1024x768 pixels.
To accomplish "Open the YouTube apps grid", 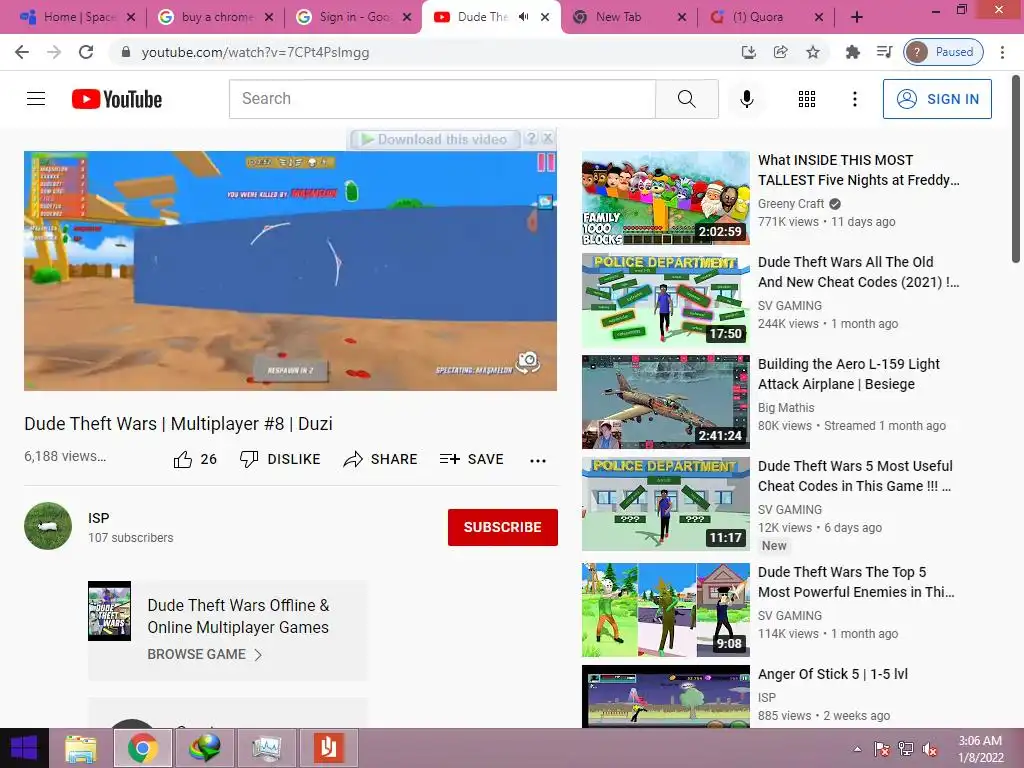I will click(807, 99).
